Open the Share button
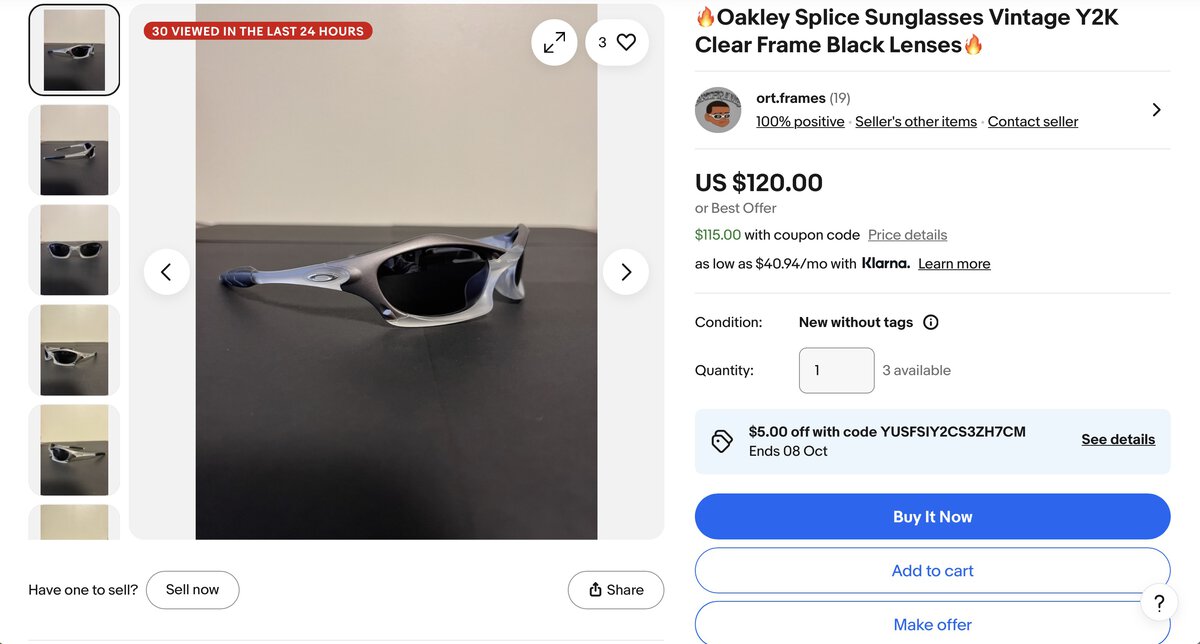Screen dimensions: 1200x644 tap(615, 590)
